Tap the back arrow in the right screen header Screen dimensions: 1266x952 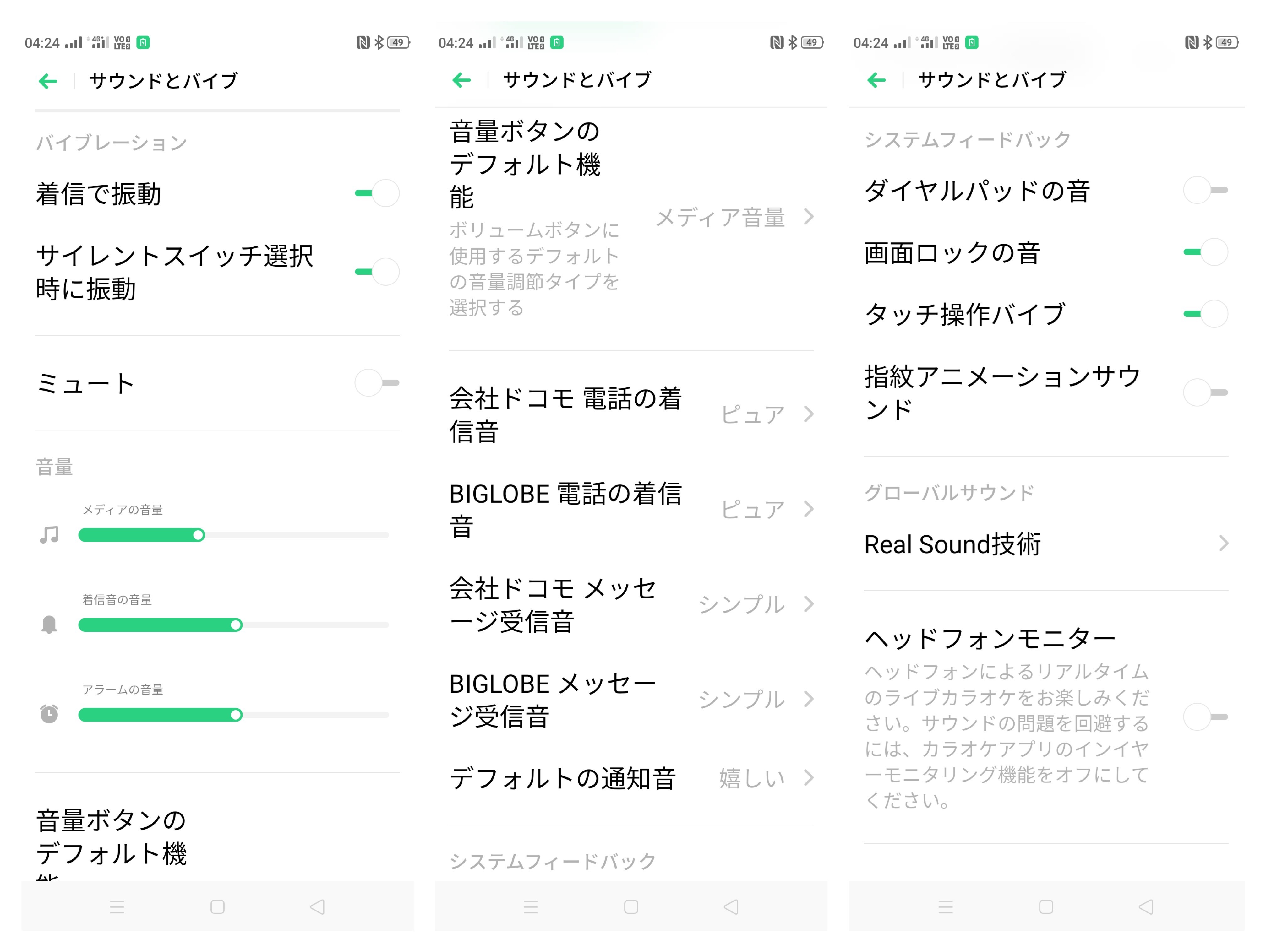point(876,80)
